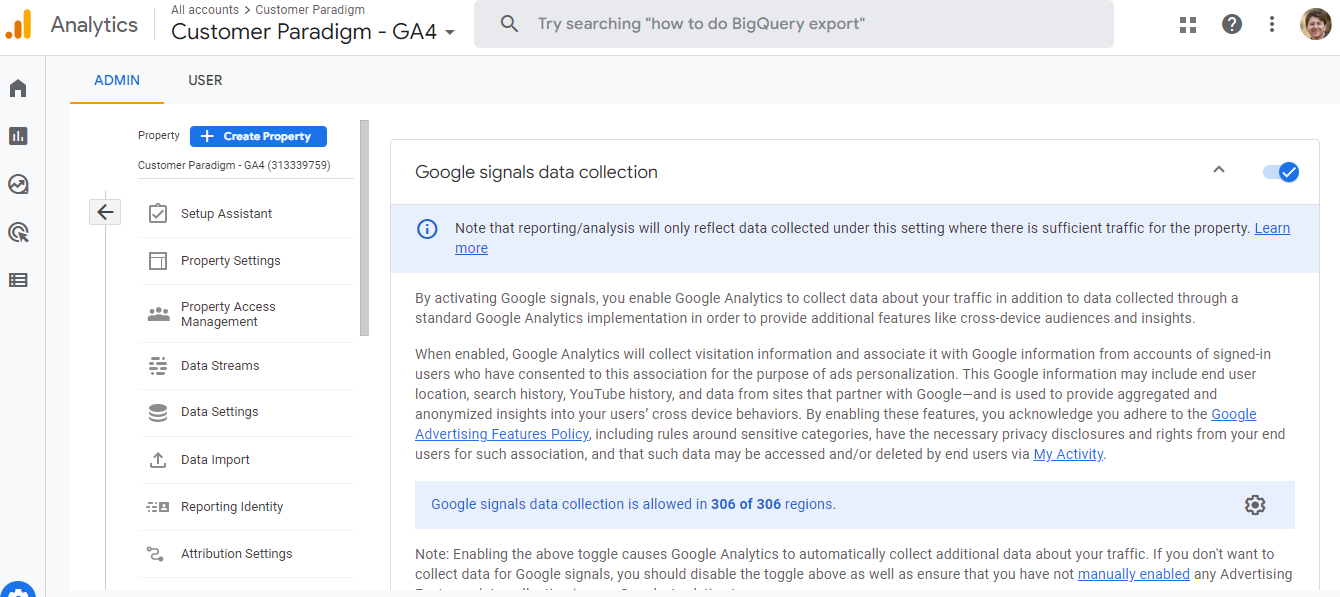Disable Google signals data collection
1340x597 pixels.
[1280, 171]
